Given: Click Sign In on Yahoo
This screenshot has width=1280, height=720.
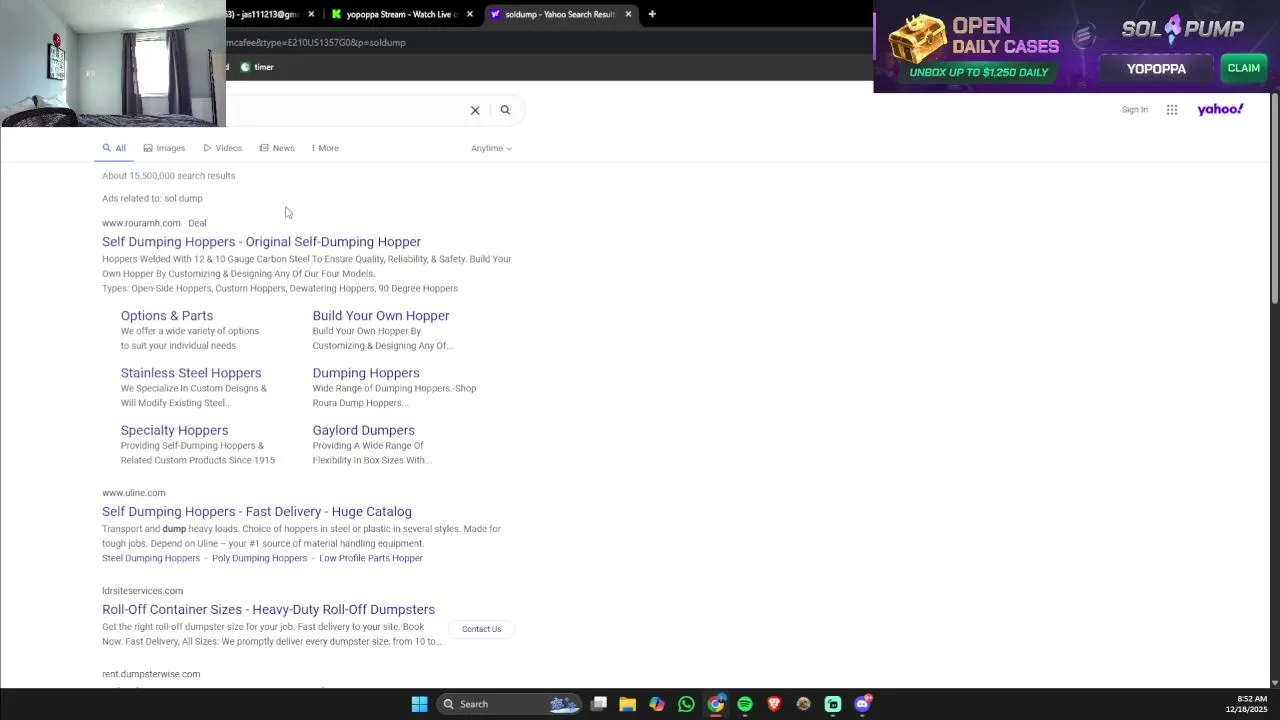Looking at the screenshot, I should tap(1134, 110).
